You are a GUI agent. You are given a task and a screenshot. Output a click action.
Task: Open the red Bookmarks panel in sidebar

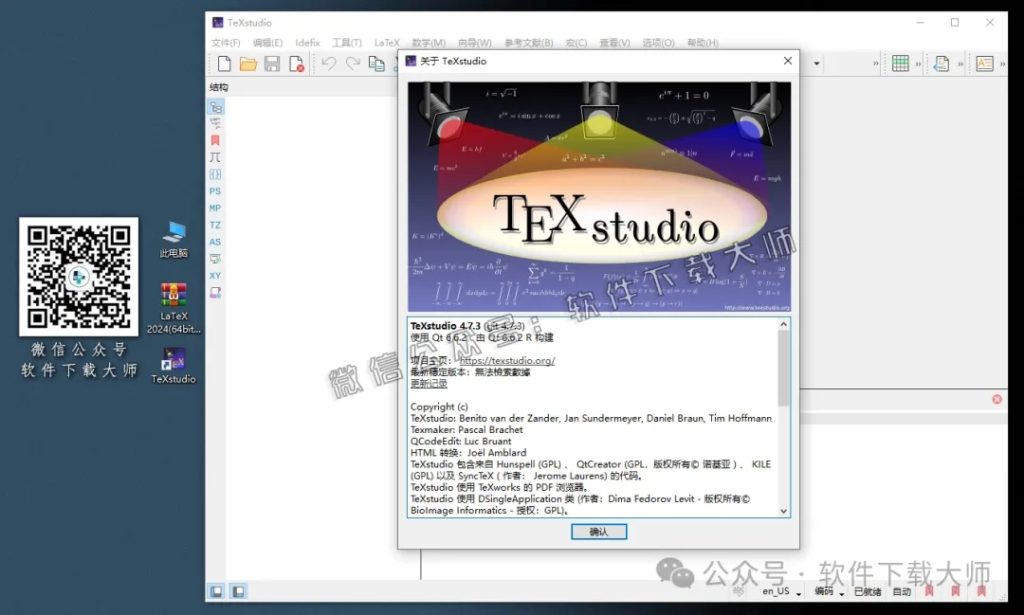215,139
